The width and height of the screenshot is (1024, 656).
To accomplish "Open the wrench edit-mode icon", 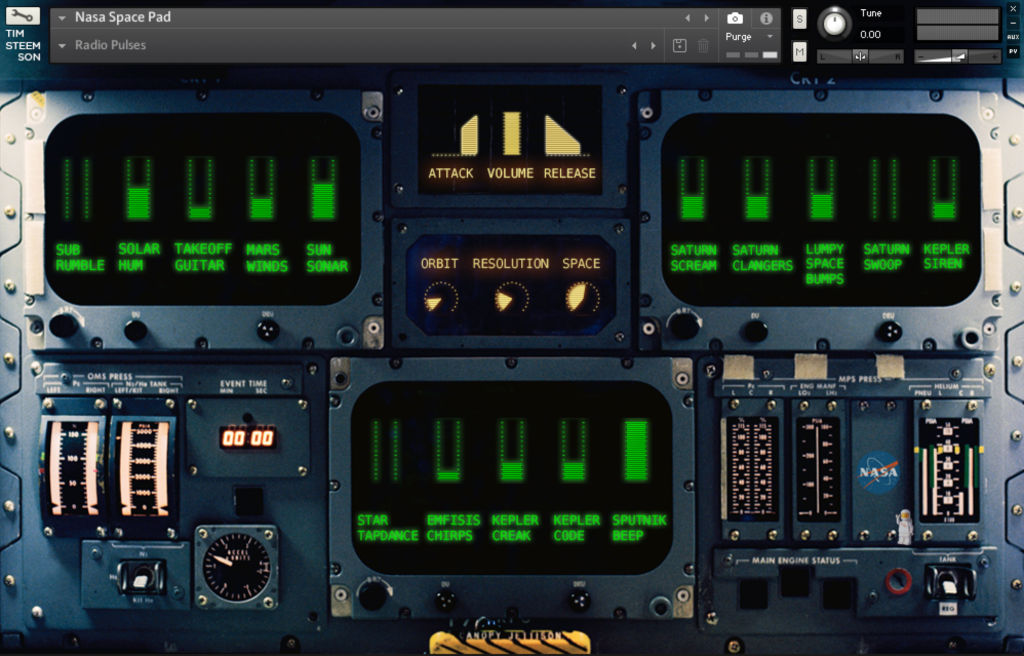I will pyautogui.click(x=22, y=16).
